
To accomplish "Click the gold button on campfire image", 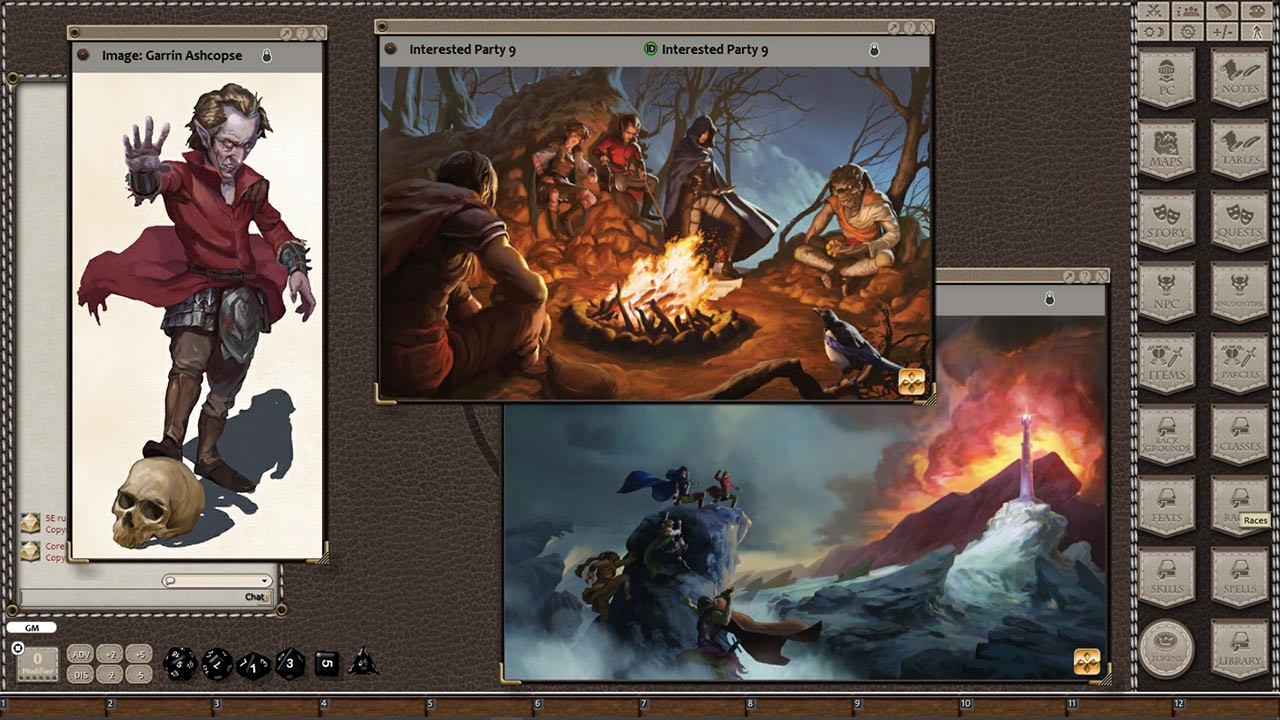I will pyautogui.click(x=912, y=382).
